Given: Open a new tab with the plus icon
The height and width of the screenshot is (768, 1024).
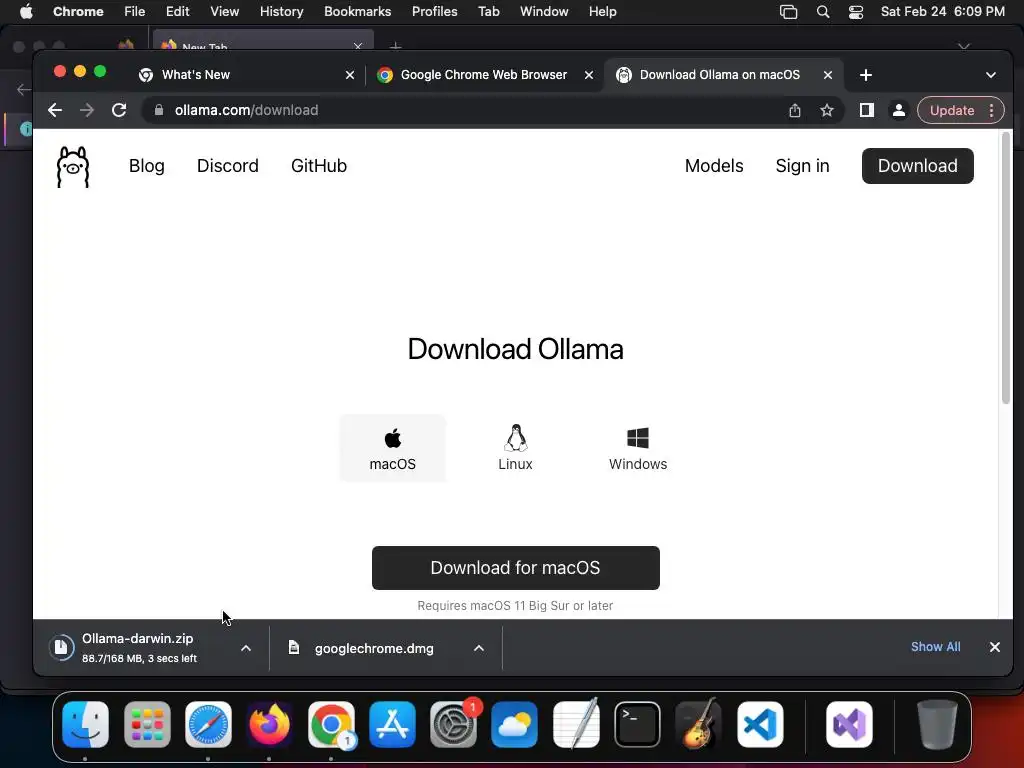Looking at the screenshot, I should (866, 75).
